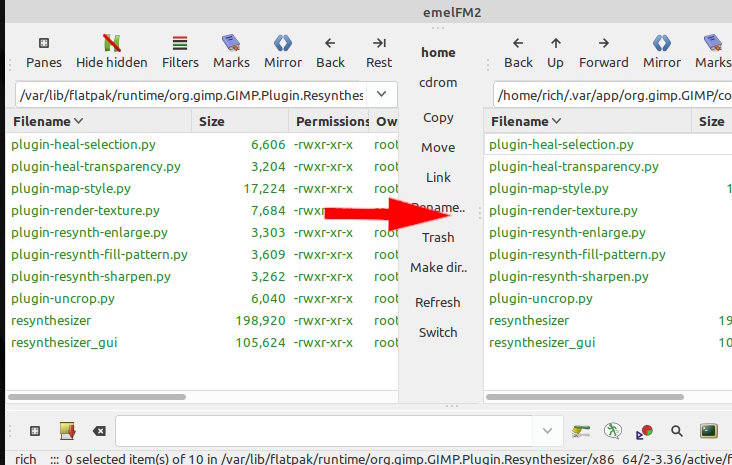Click the Panes icon in left toolbar
732x465 pixels.
[43, 43]
